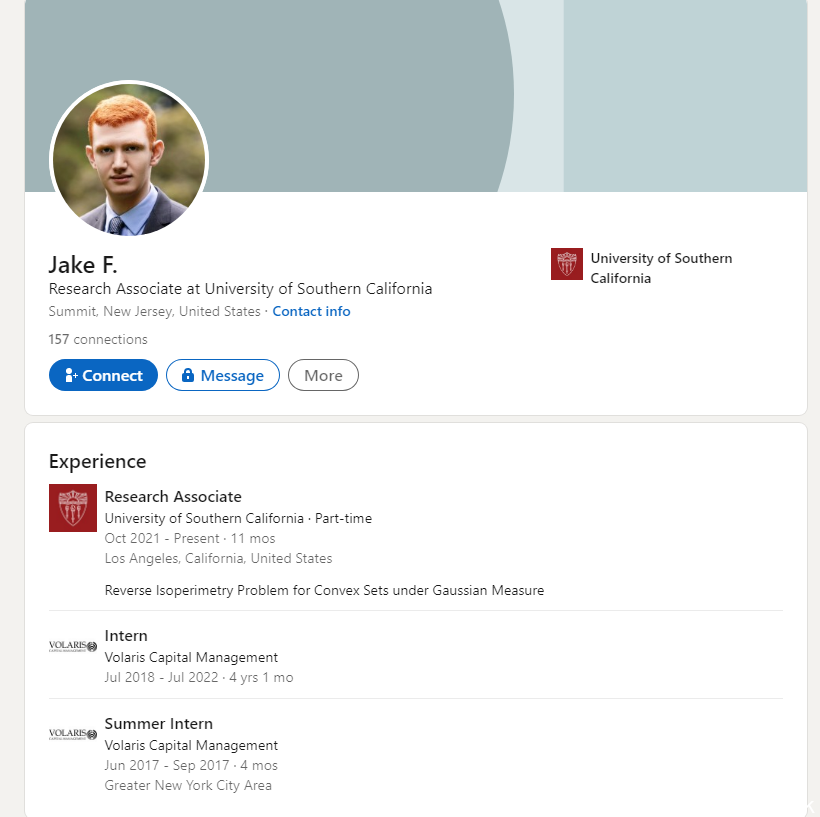Select the Research Associate job title
Screen dimensions: 820x817
point(173,496)
